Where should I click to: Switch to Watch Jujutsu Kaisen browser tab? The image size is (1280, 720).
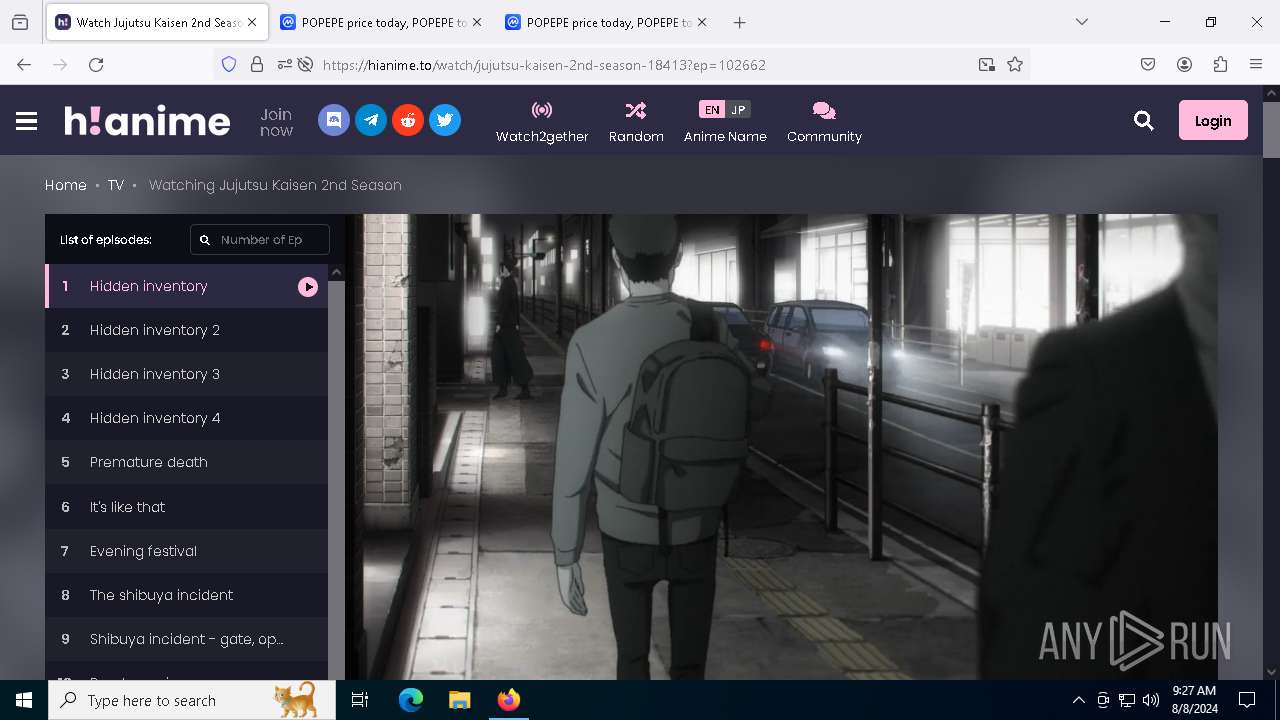[x=157, y=22]
